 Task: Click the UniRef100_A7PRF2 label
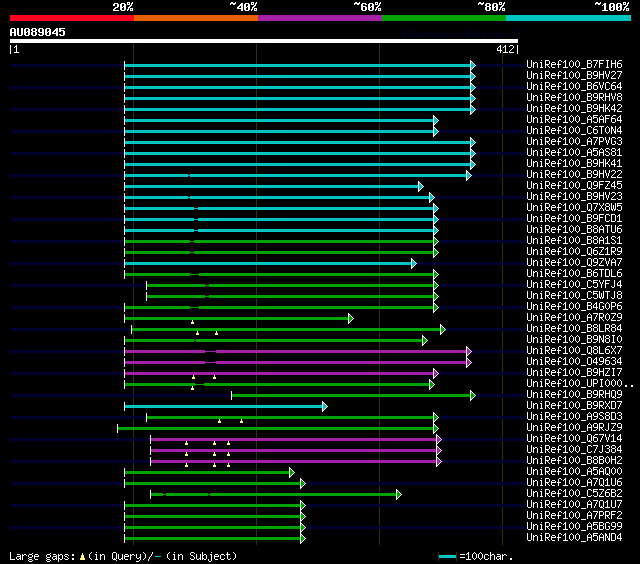(x=574, y=516)
